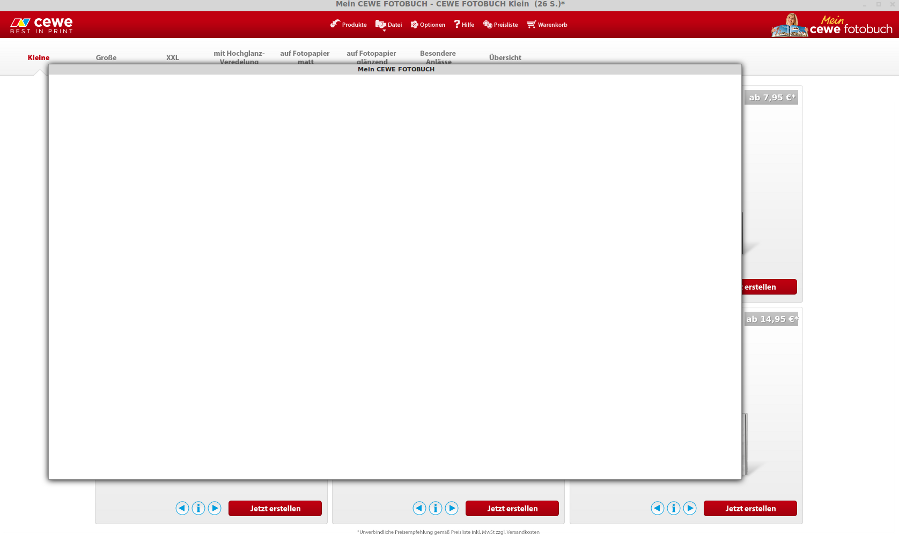899x536 pixels.
Task: Close the application window
Action: point(892,4)
